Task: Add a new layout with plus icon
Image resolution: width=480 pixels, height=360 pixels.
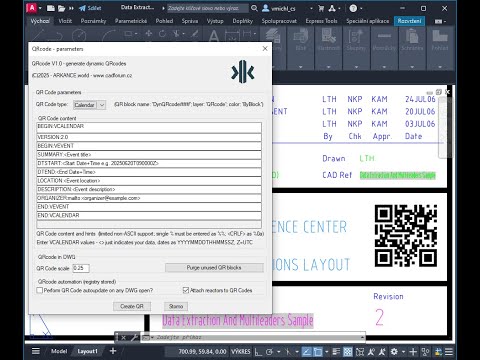Action: pyautogui.click(x=113, y=351)
